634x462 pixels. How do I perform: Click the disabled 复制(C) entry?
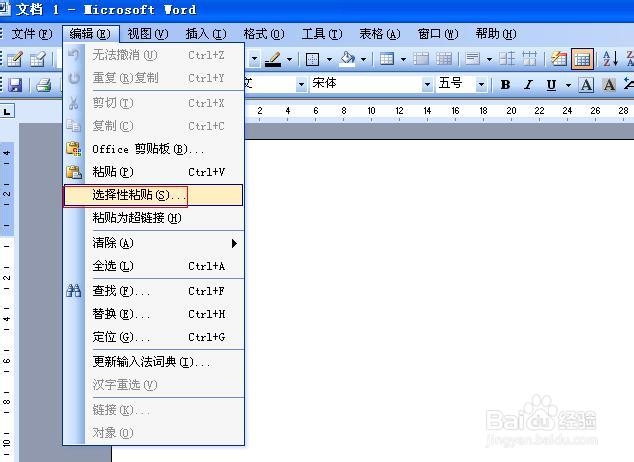tap(153, 126)
